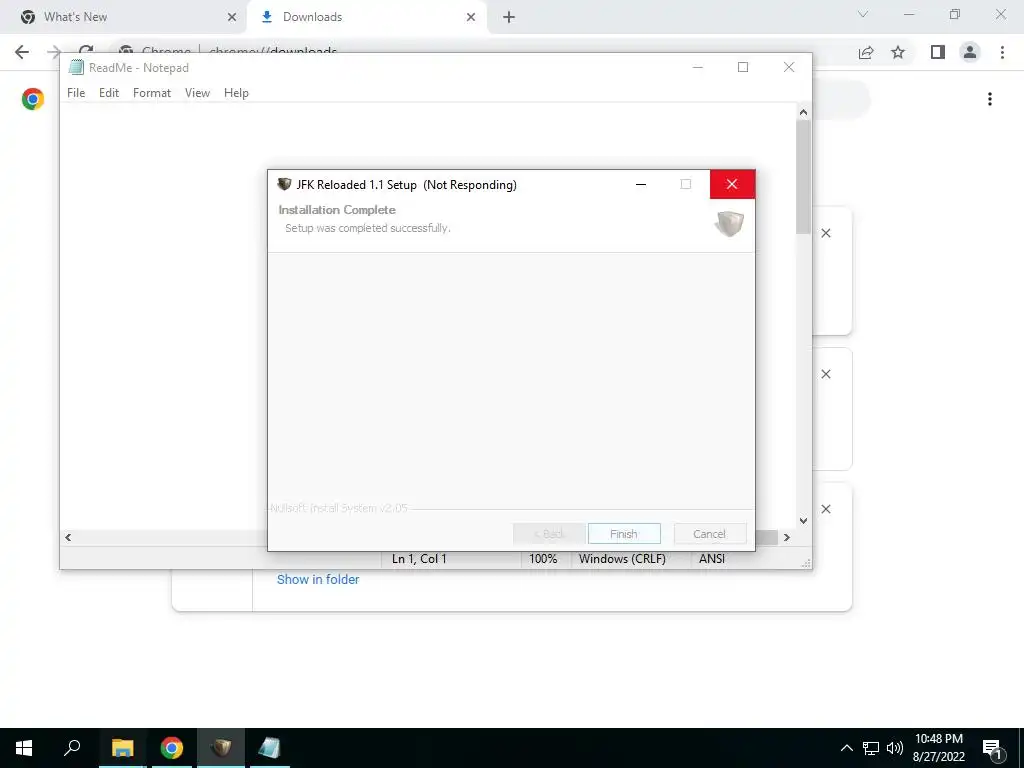The width and height of the screenshot is (1024, 768).
Task: Maximize the ReadMe Notepad window
Action: (743, 67)
